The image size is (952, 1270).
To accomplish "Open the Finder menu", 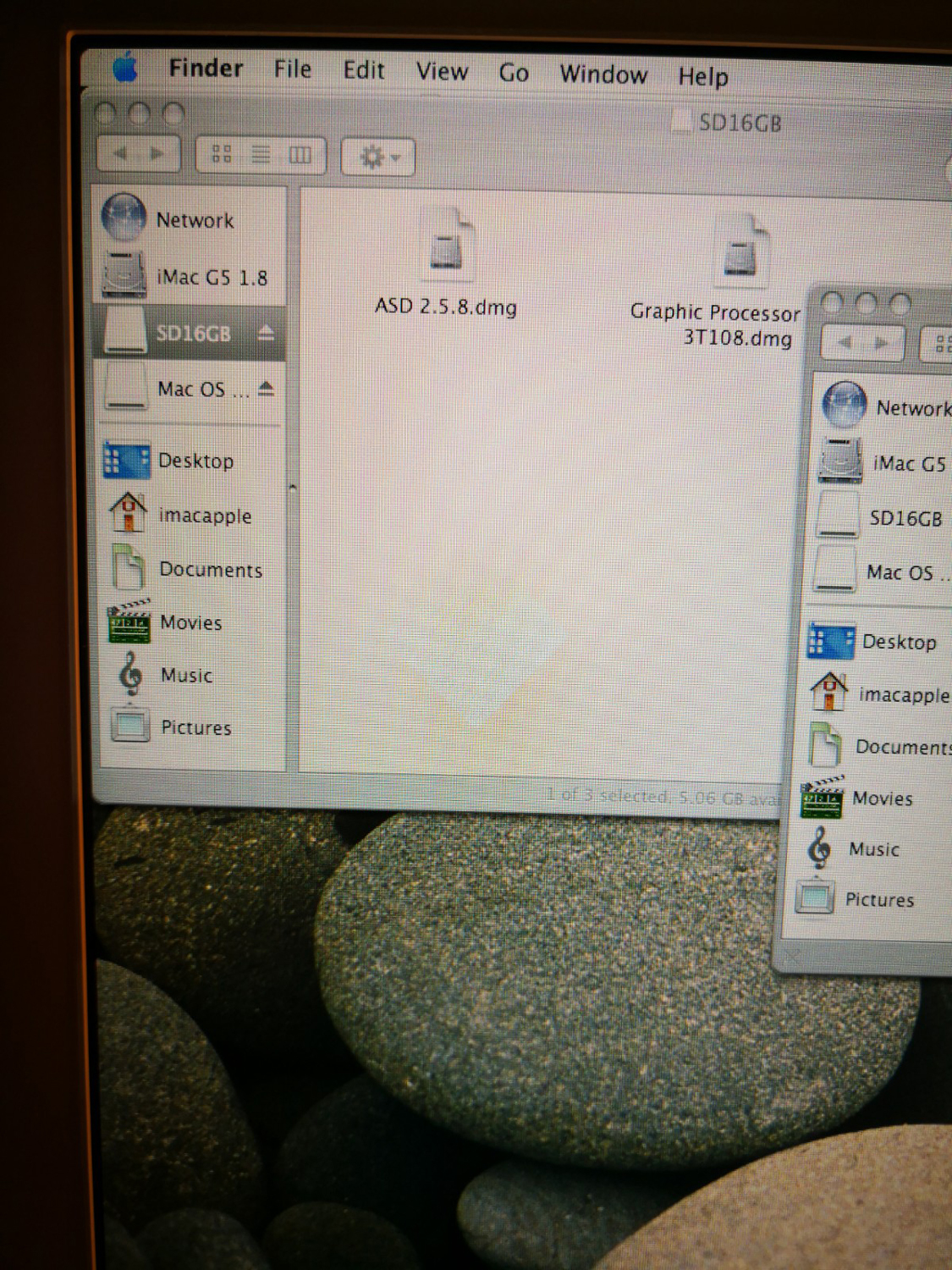I will [x=206, y=68].
